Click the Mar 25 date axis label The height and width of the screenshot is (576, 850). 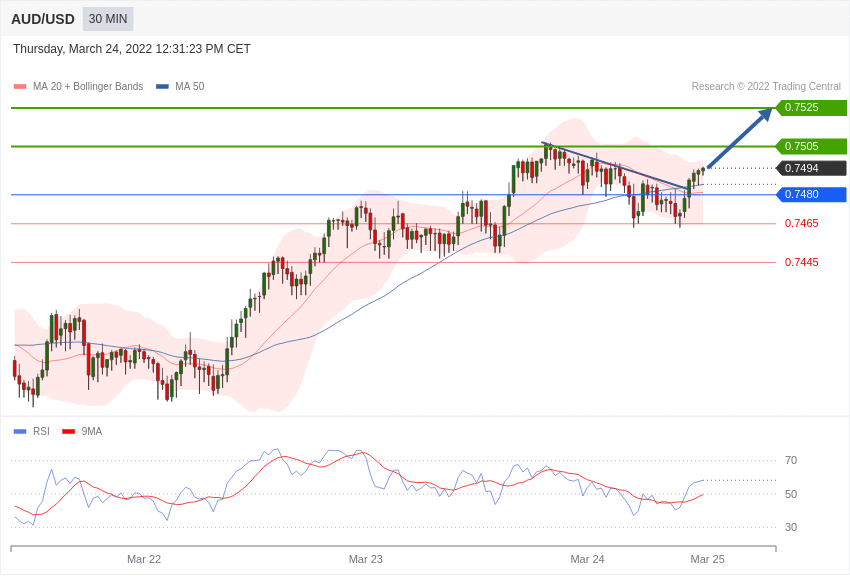(x=707, y=559)
